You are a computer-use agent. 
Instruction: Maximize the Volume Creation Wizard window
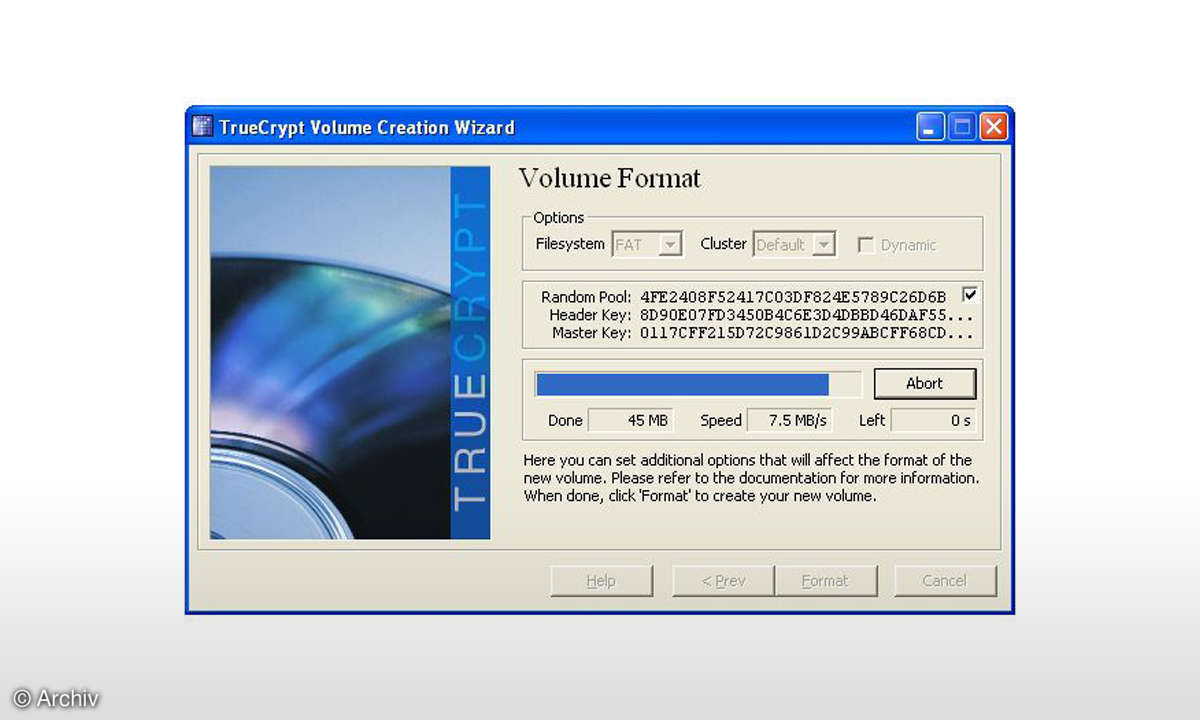(961, 127)
